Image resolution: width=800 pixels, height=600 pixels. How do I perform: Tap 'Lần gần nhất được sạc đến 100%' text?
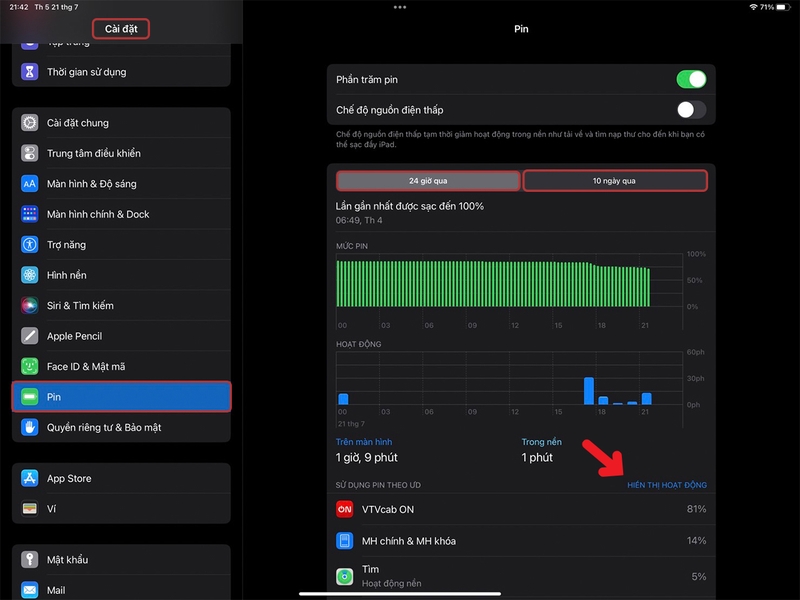coord(410,206)
